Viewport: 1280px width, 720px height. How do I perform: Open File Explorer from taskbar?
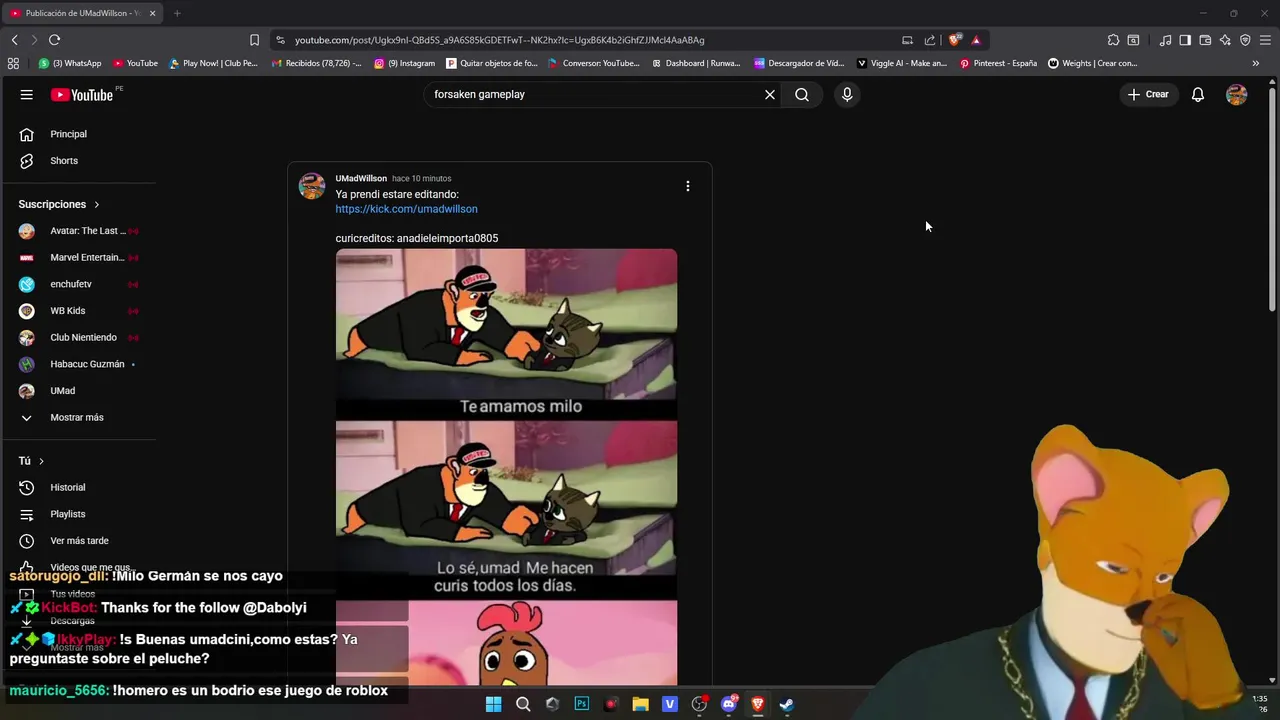click(640, 704)
